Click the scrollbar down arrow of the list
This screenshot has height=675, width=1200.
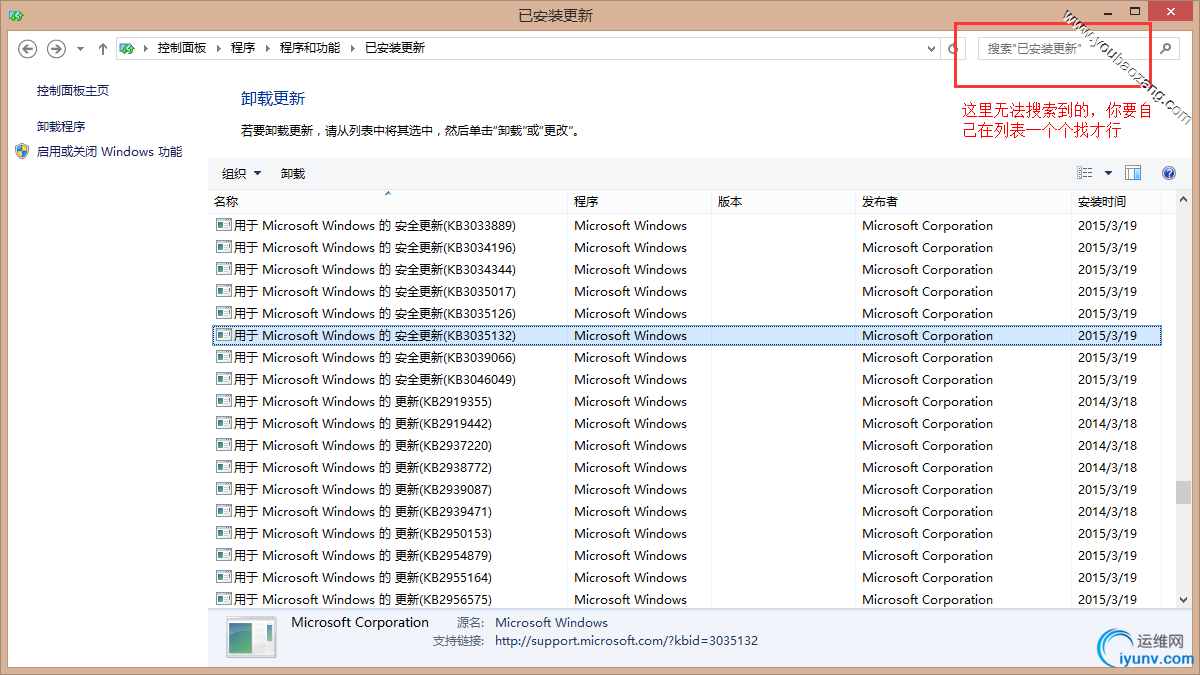(x=1183, y=598)
